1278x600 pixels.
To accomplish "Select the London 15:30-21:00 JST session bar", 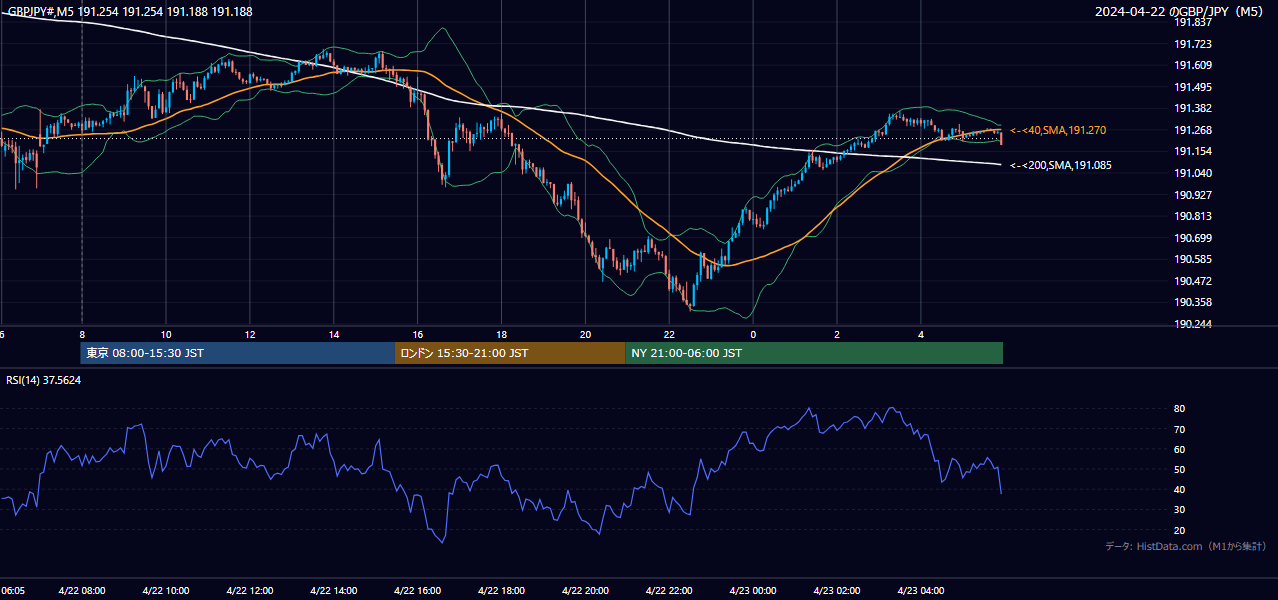I will (510, 353).
